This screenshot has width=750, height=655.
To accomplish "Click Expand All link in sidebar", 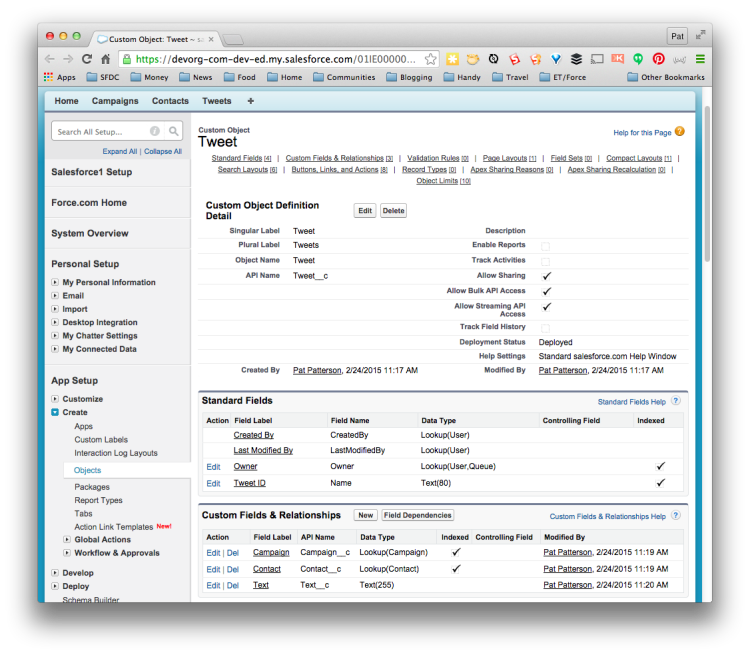I will (120, 151).
